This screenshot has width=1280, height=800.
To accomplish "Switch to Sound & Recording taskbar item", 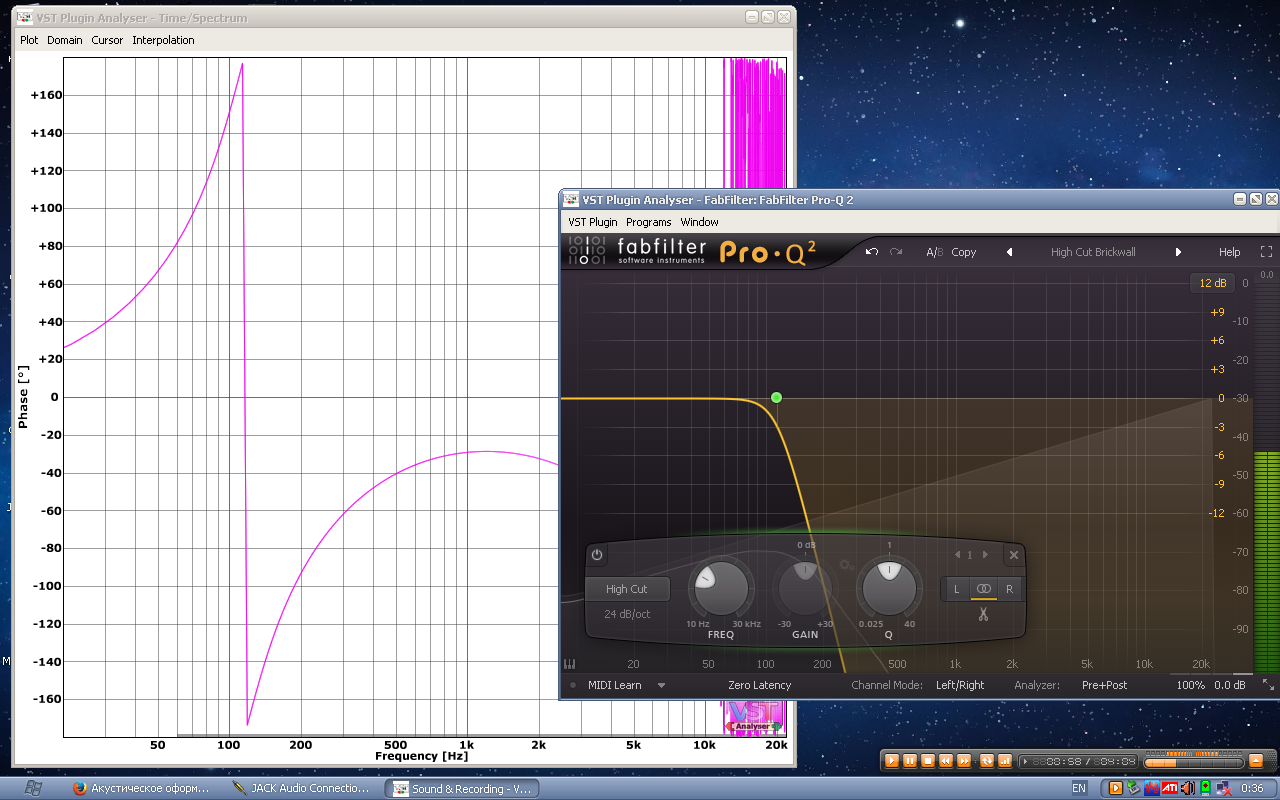I will click(462, 788).
